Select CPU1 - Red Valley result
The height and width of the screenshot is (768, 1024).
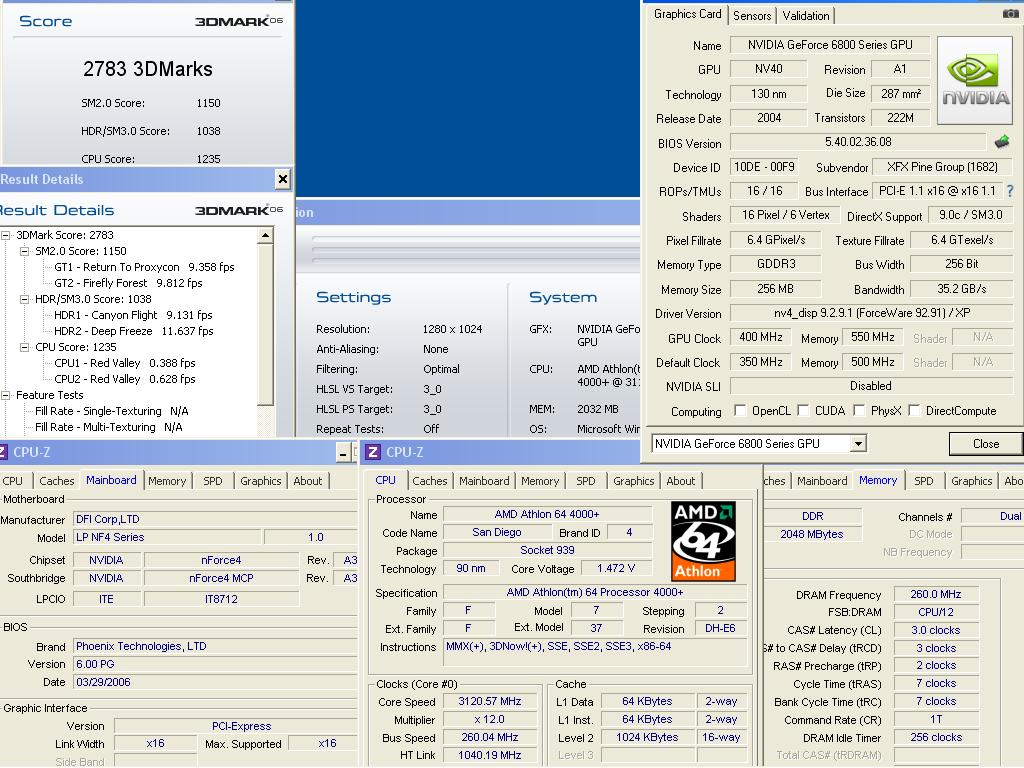[x=125, y=363]
